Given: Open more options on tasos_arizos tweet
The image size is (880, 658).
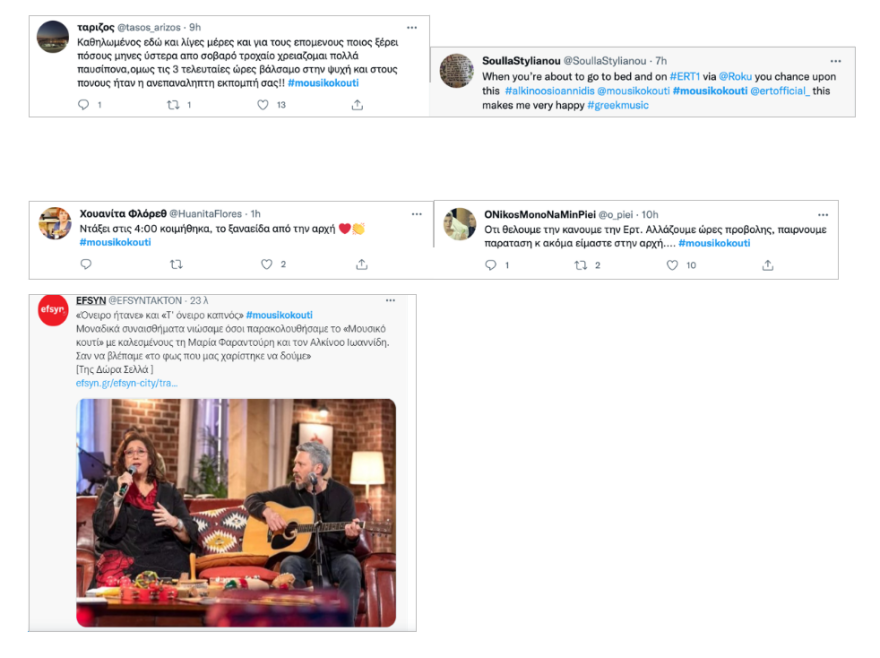Looking at the screenshot, I should pyautogui.click(x=412, y=28).
